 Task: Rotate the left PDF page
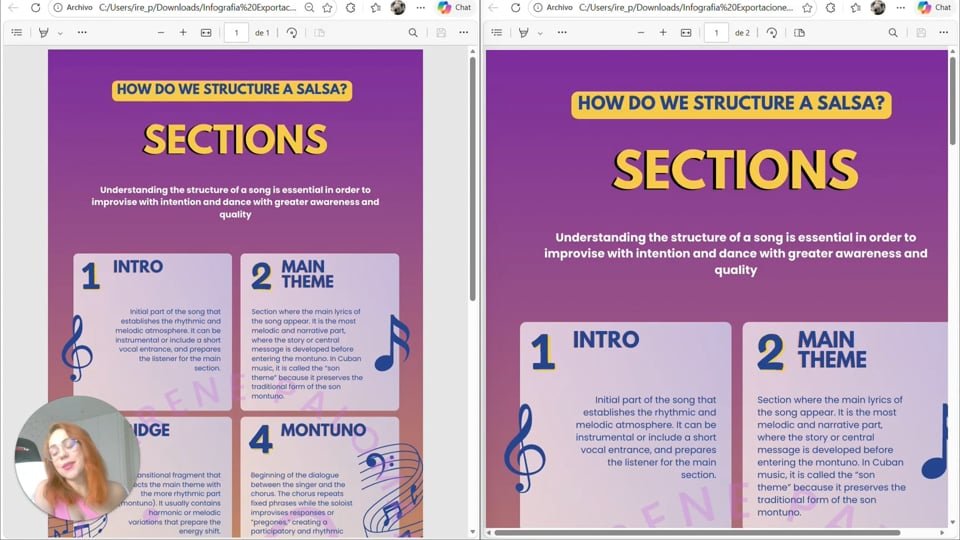[292, 32]
